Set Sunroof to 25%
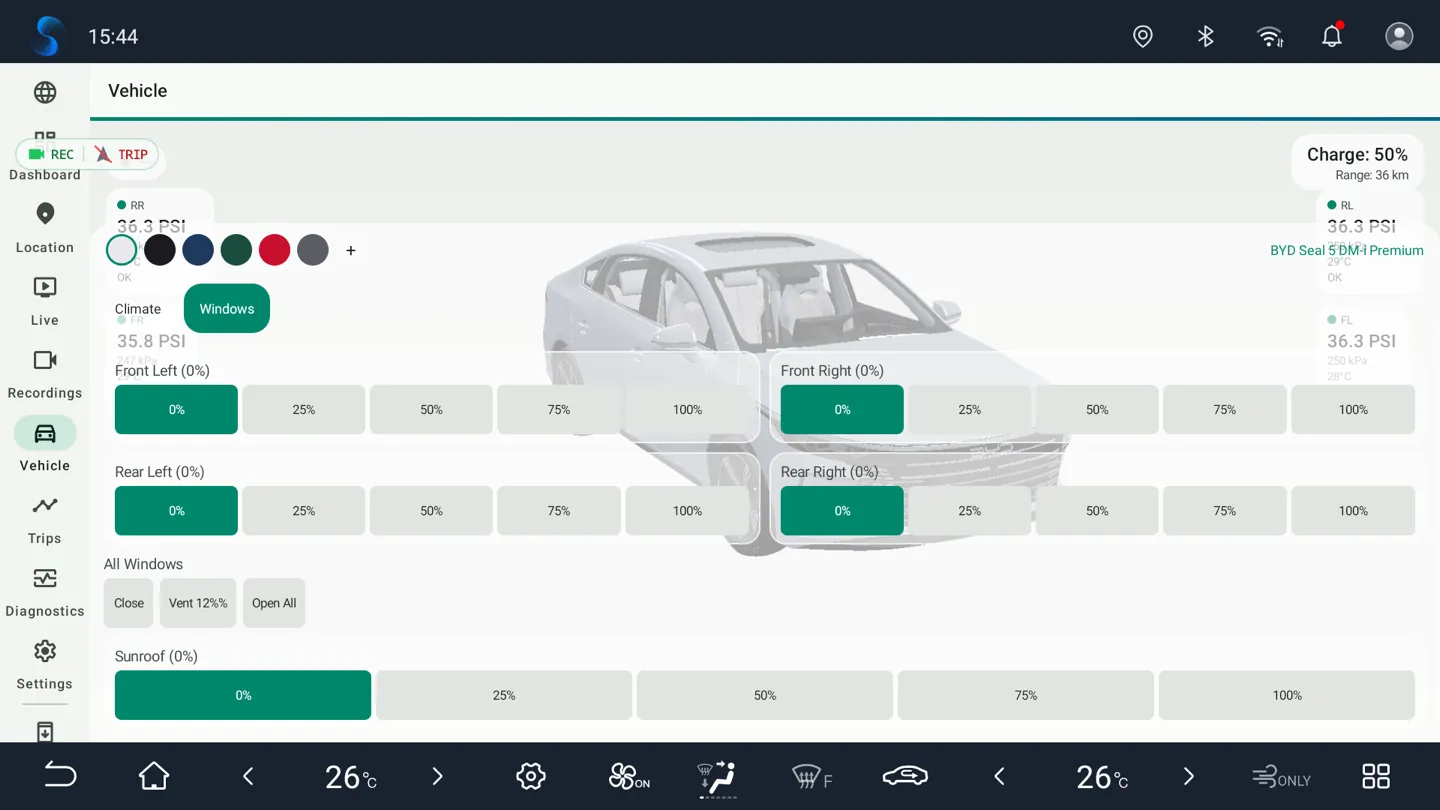The image size is (1440, 810). pos(504,695)
